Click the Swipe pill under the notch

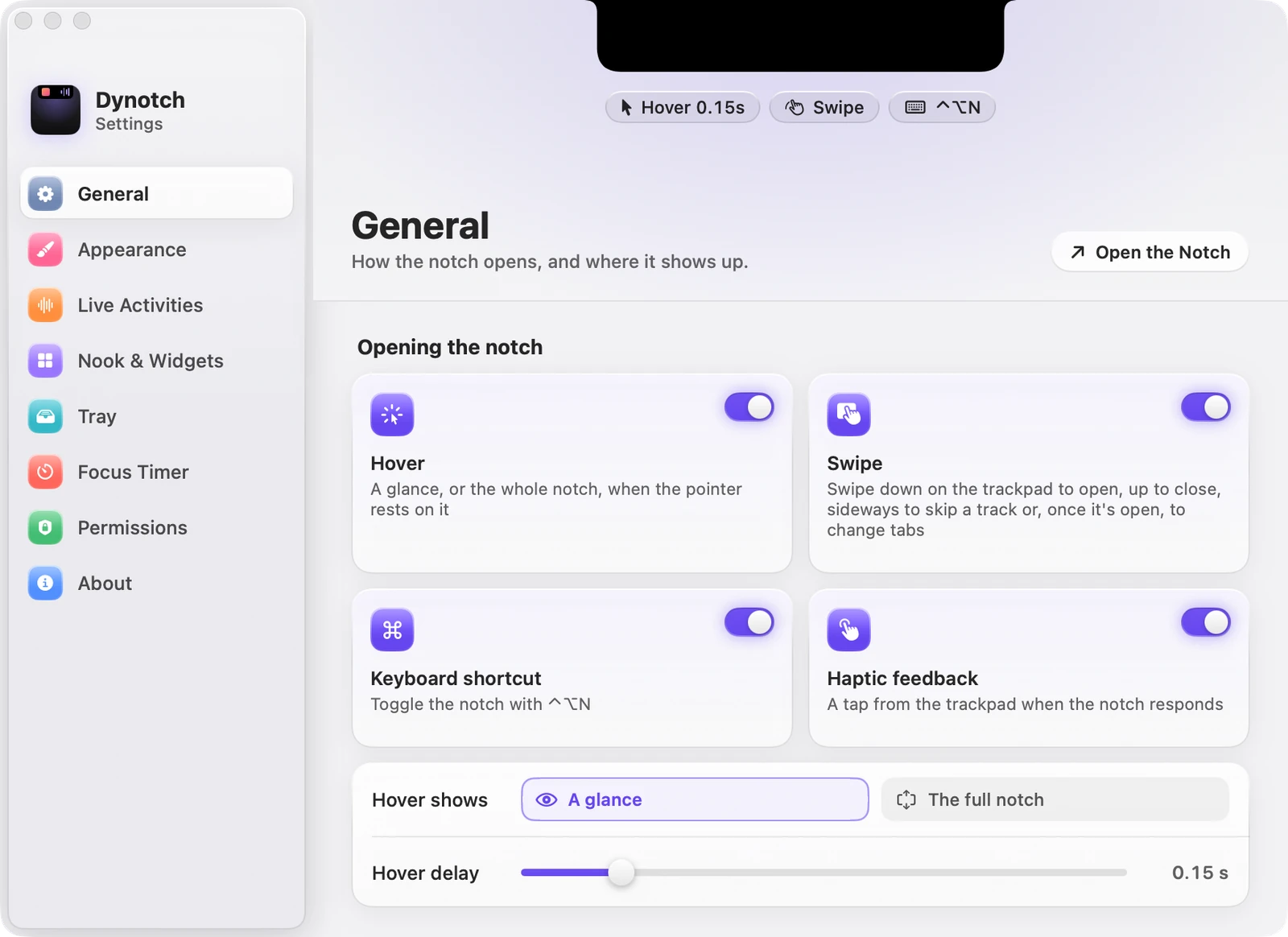pyautogui.click(x=824, y=108)
